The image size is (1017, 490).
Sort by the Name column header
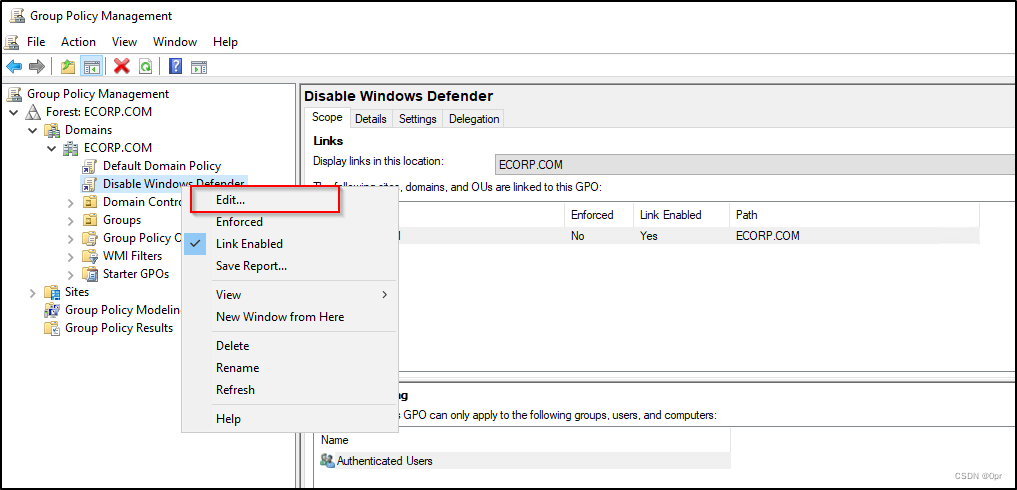522,440
